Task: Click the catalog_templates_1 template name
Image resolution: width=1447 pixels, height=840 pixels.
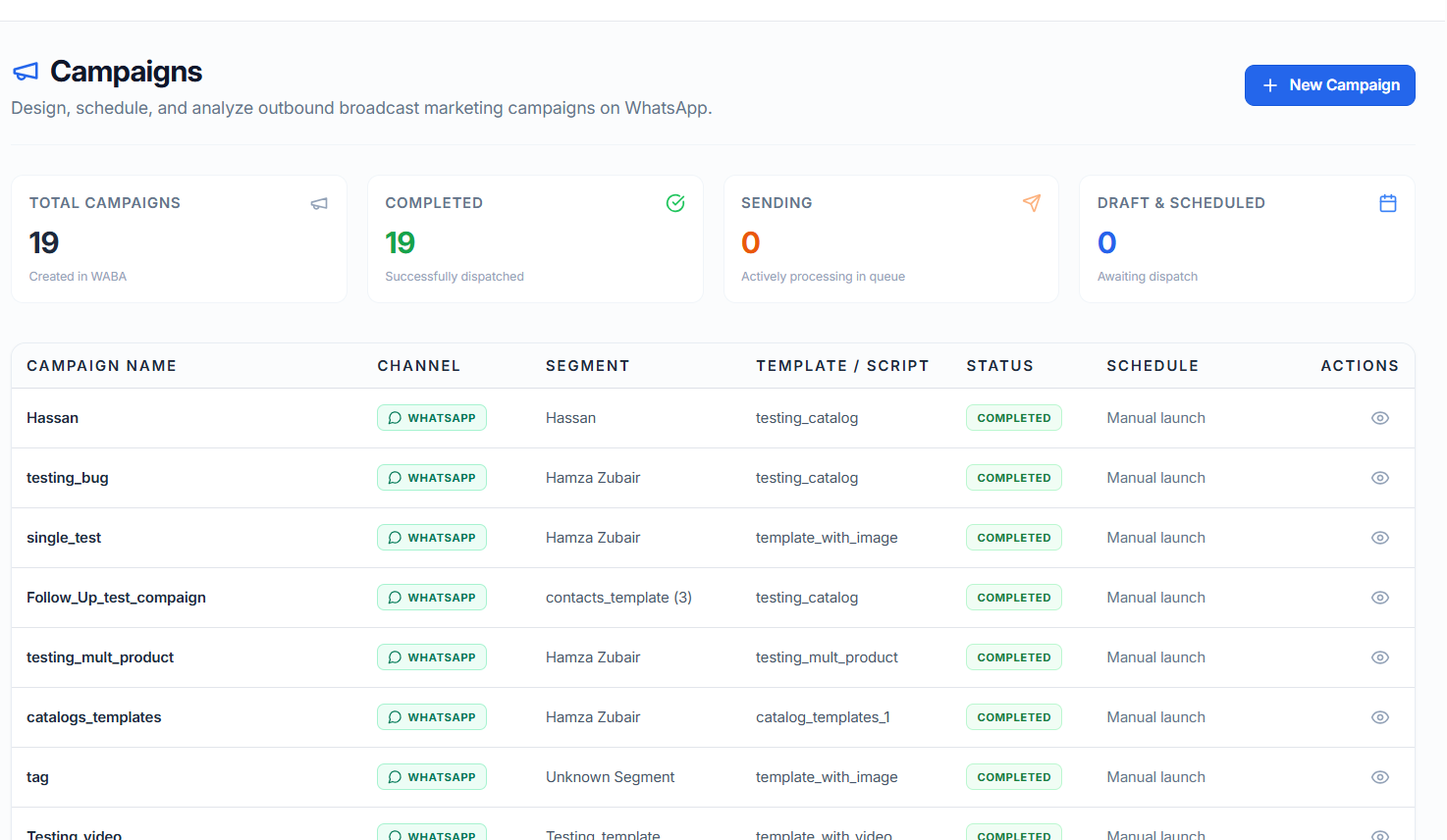Action: [x=823, y=717]
